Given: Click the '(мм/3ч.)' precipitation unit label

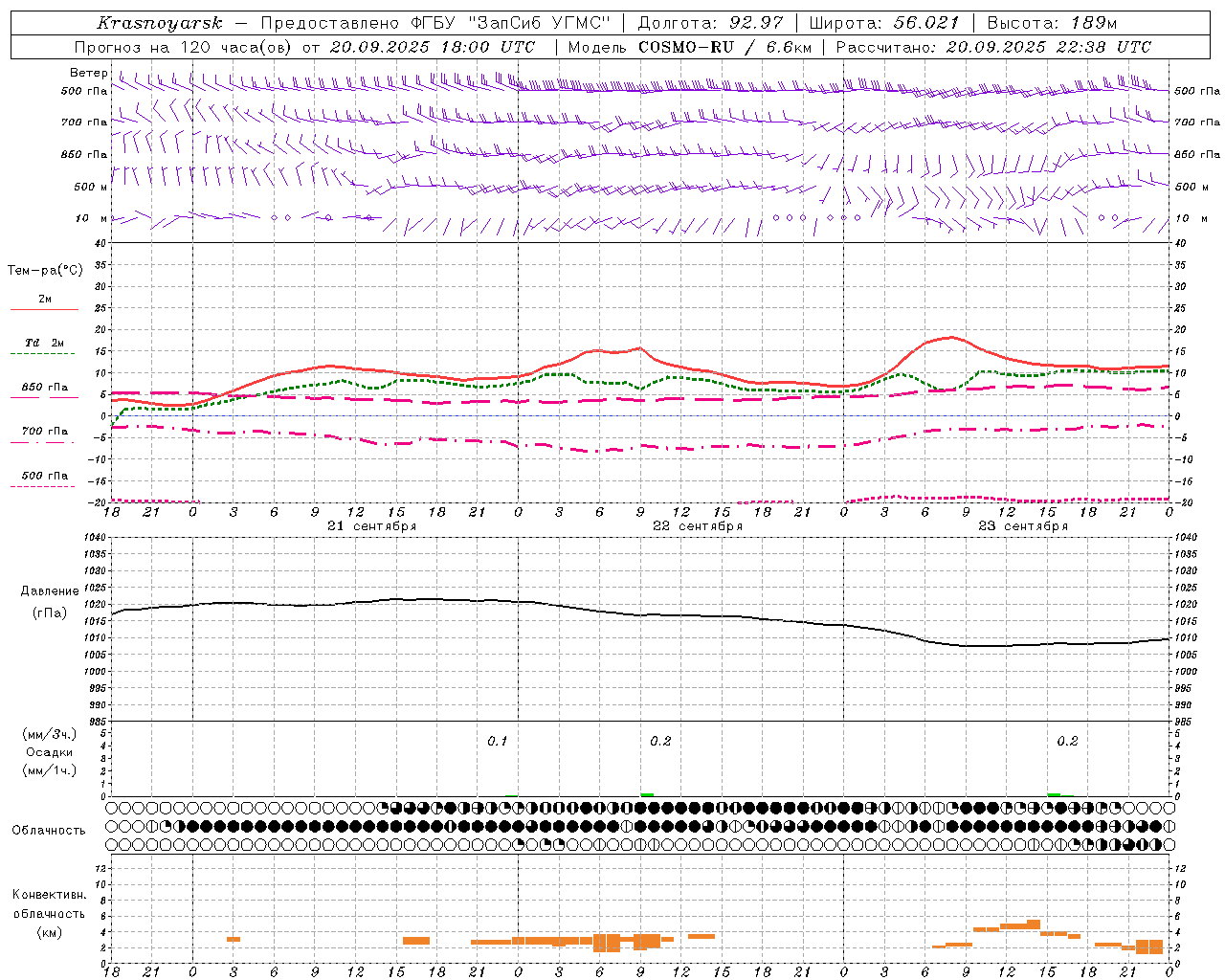Looking at the screenshot, I should tap(50, 735).
